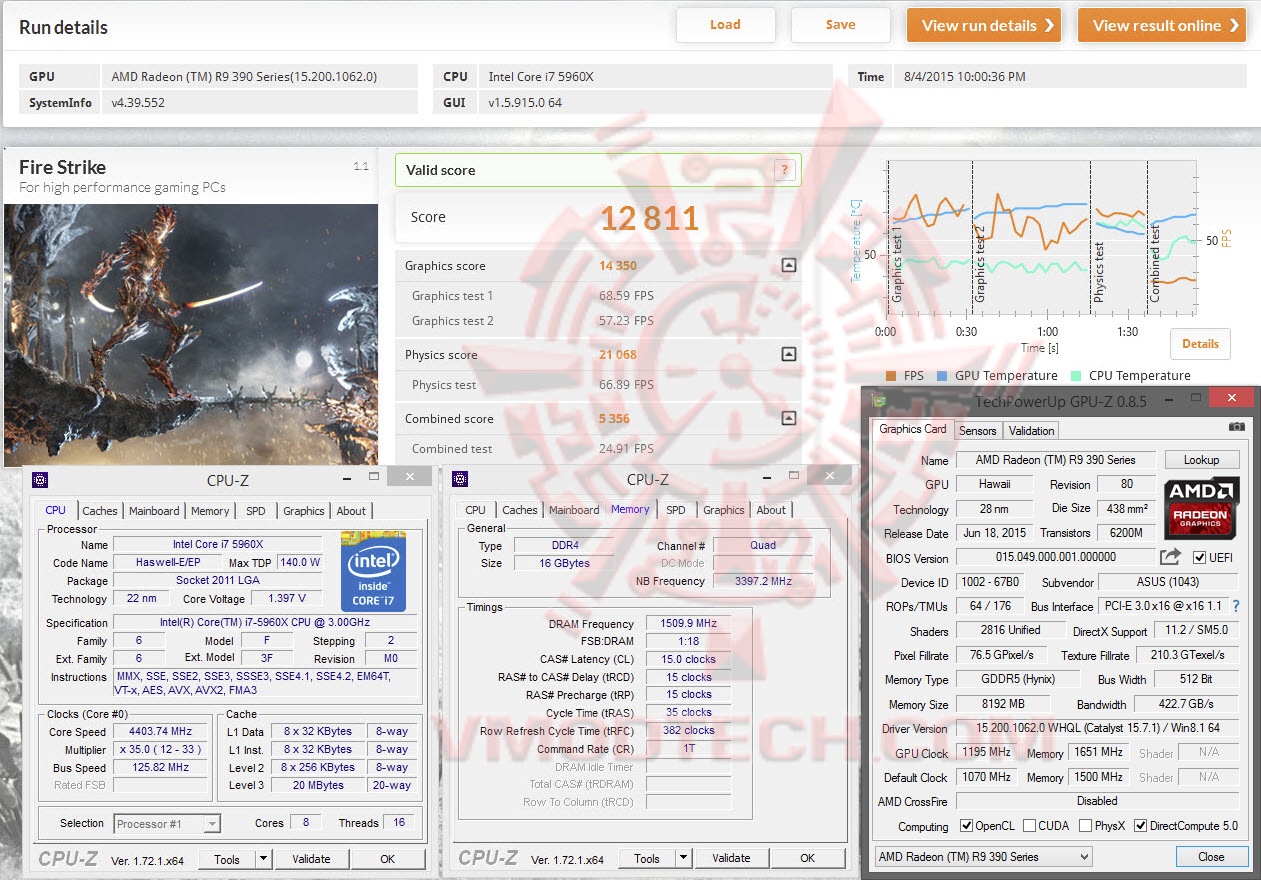Click the GPU Clock value 1195 MHz
1261x880 pixels.
tap(987, 752)
